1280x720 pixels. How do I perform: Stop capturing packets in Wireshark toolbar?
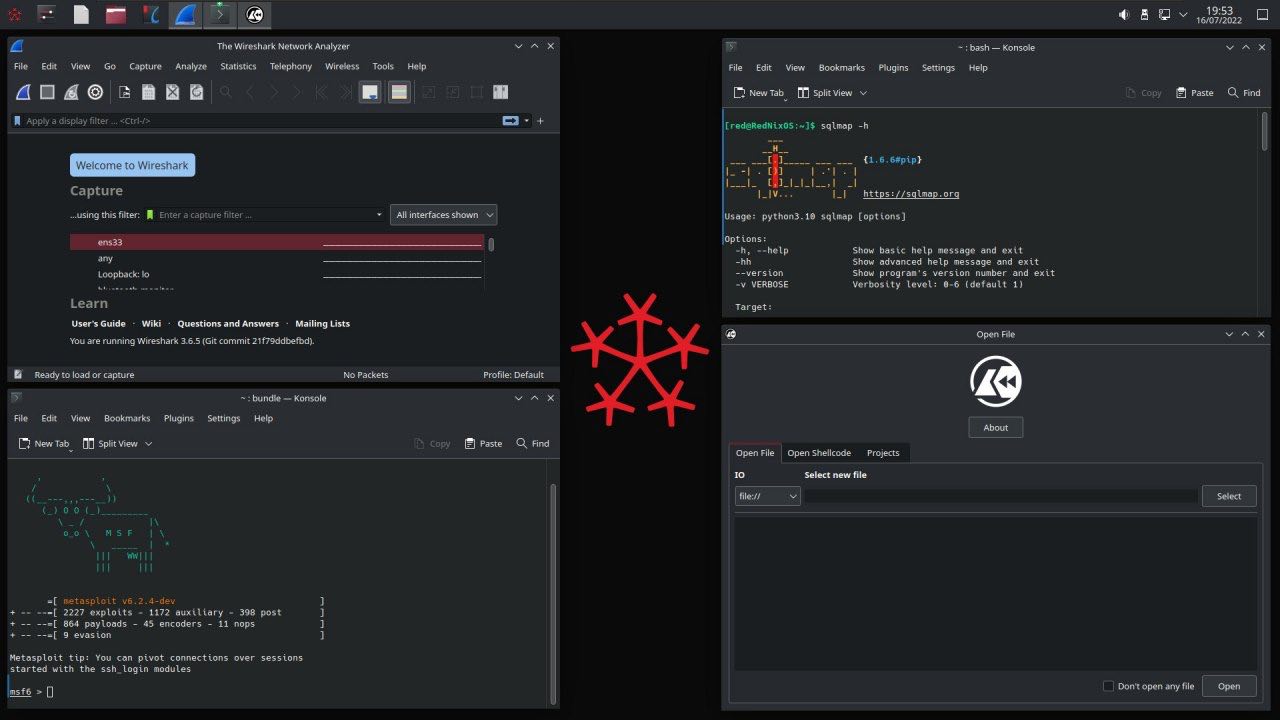coord(47,92)
